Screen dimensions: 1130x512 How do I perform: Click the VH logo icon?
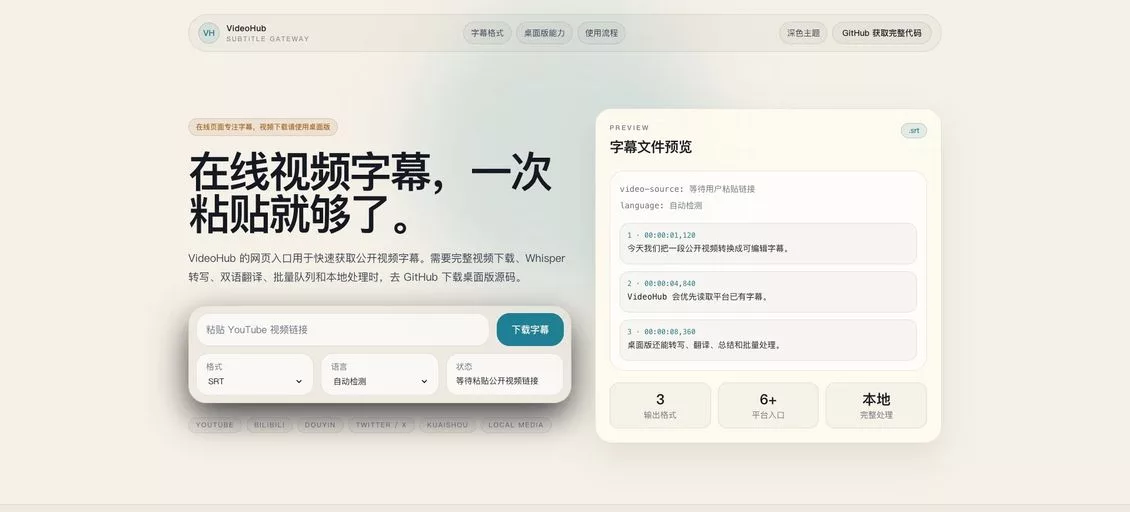pos(209,33)
